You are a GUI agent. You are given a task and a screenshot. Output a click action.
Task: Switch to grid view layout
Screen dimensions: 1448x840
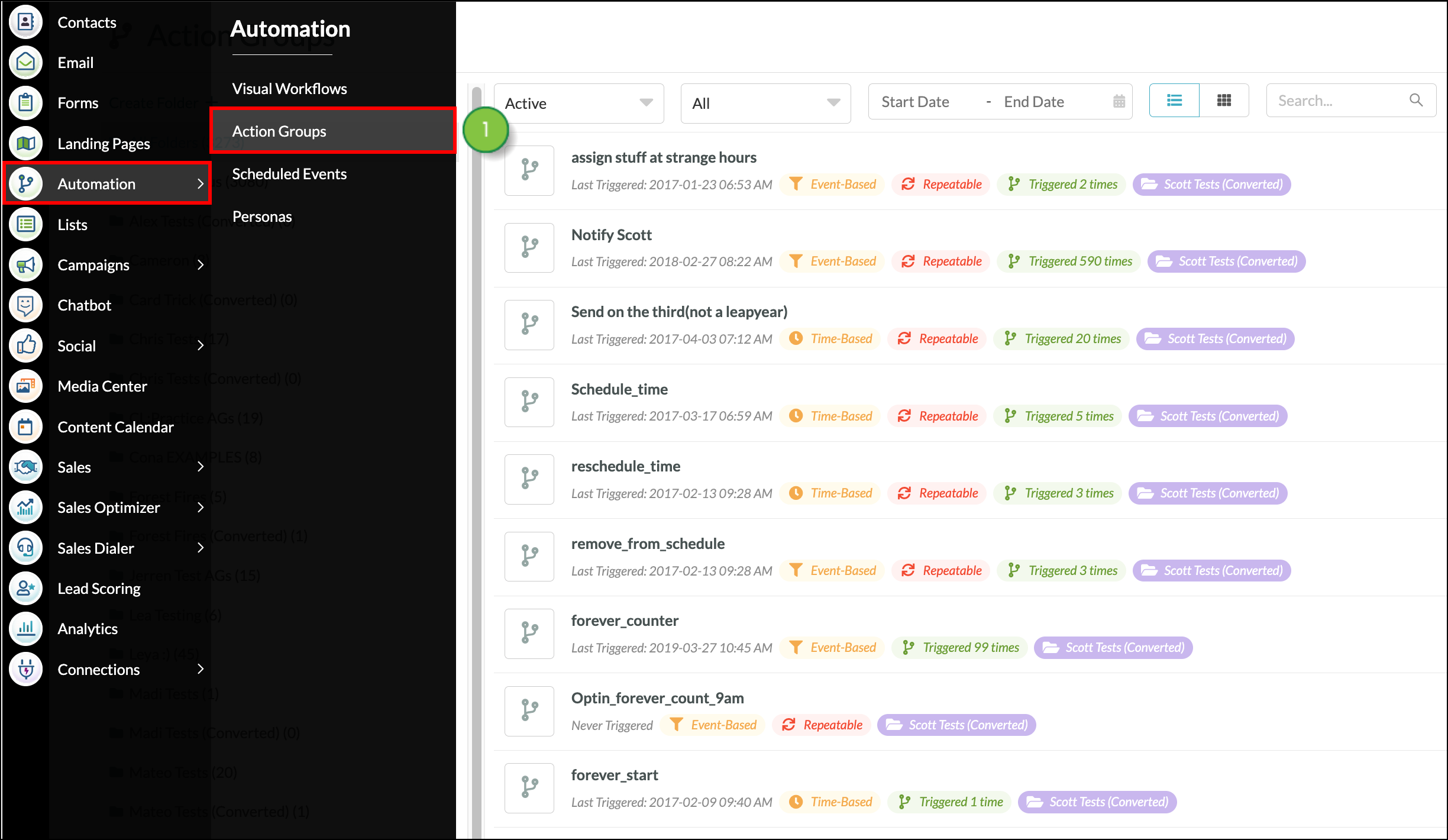click(x=1224, y=100)
